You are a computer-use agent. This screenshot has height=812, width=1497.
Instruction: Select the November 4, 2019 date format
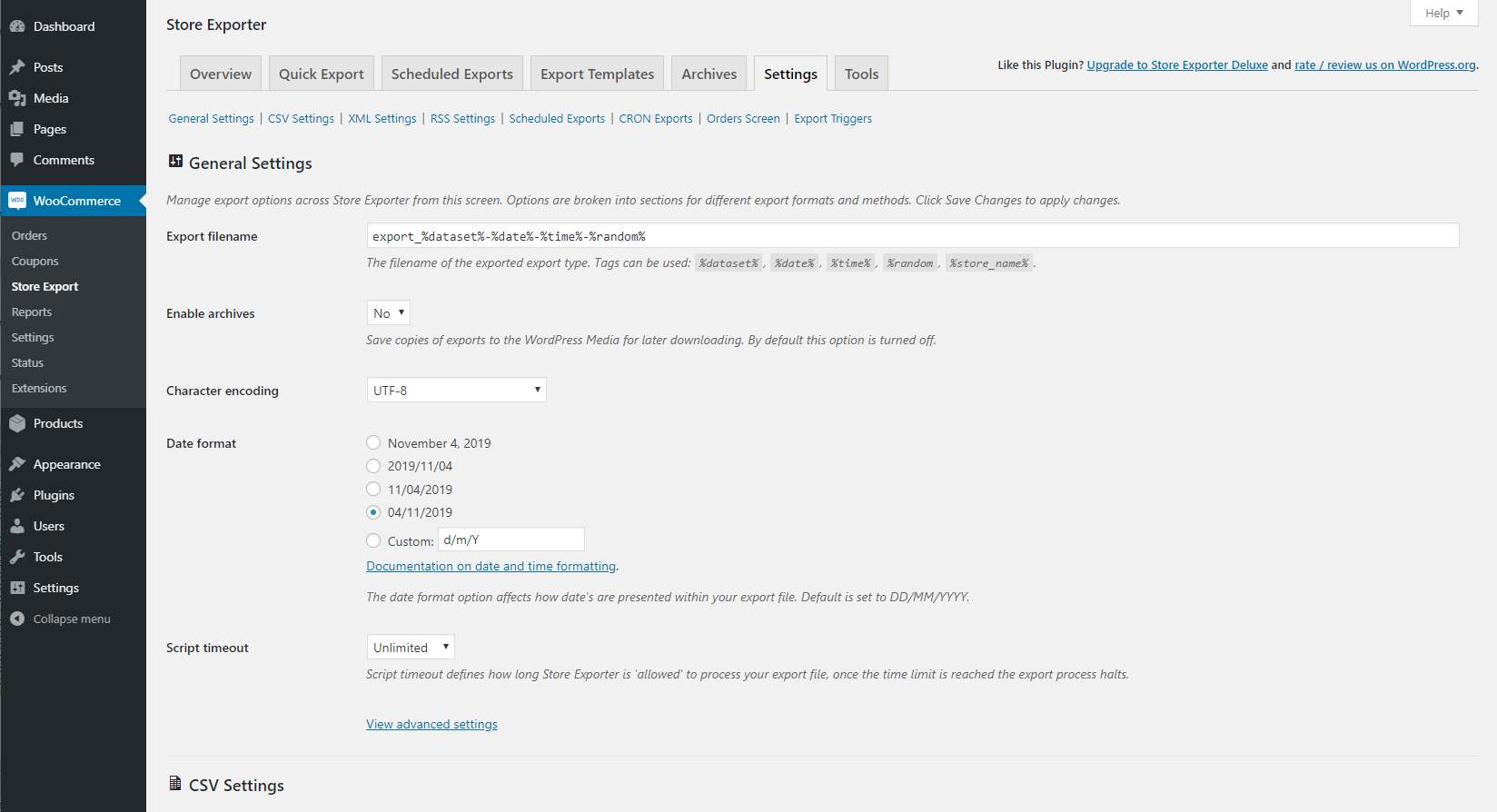pos(373,443)
